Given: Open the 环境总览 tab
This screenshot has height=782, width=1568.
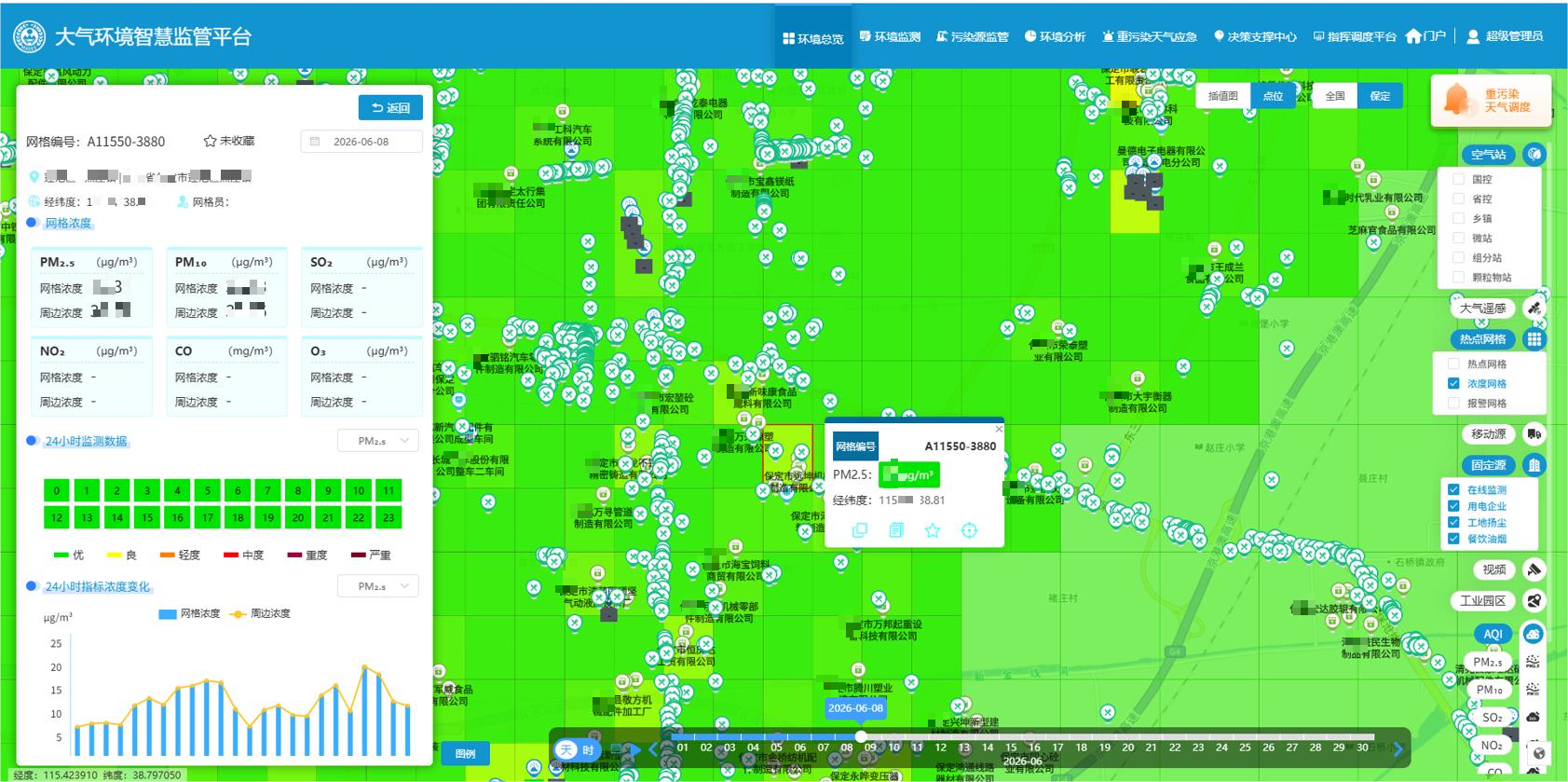Looking at the screenshot, I should point(813,38).
